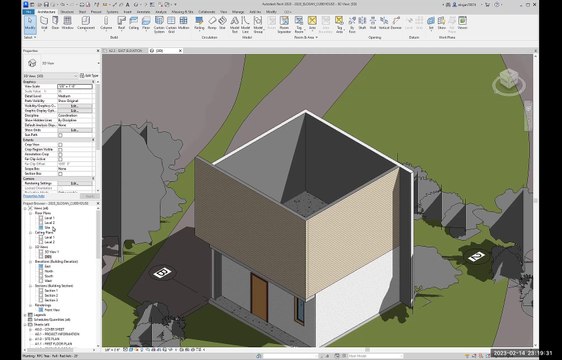Collapse the Floor Plans tree node
This screenshot has height=360, width=562.
(31, 213)
